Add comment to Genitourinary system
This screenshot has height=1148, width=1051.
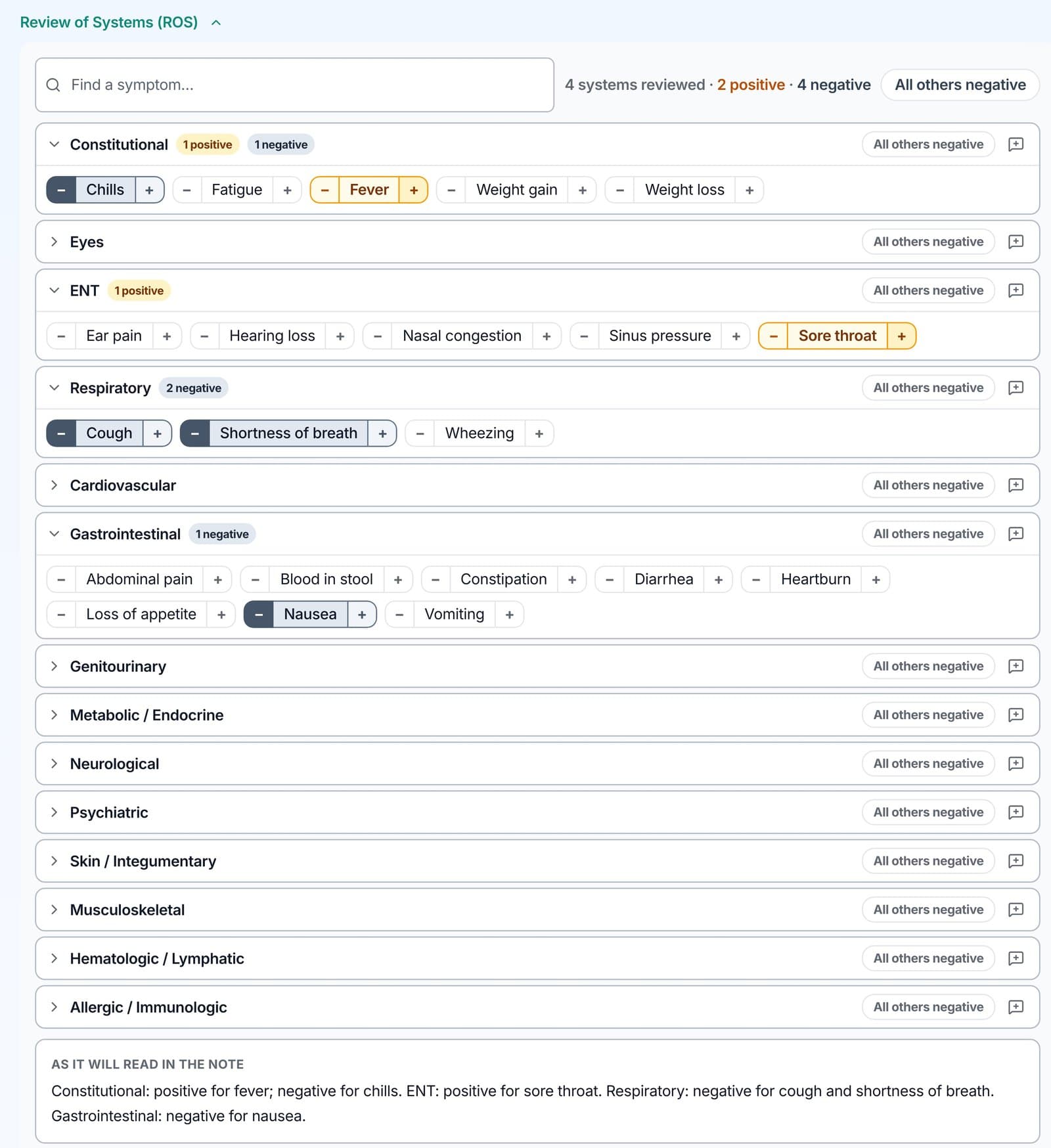(x=1016, y=666)
